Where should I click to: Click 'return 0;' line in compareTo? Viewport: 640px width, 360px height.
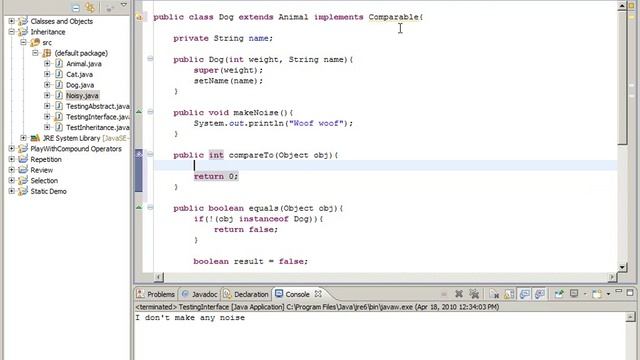(216, 176)
